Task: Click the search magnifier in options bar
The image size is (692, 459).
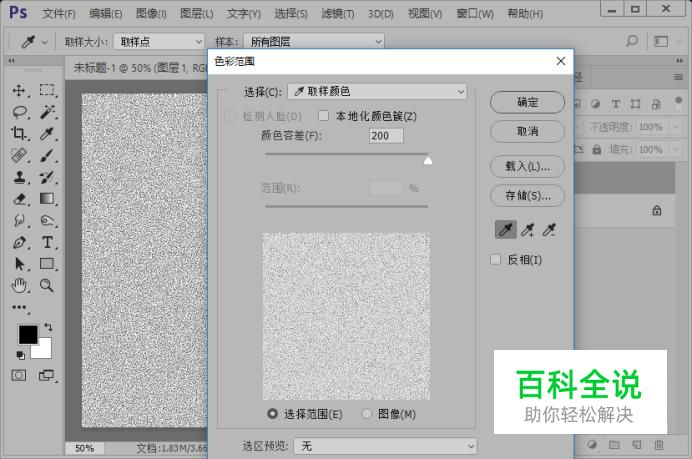Action: click(632, 41)
